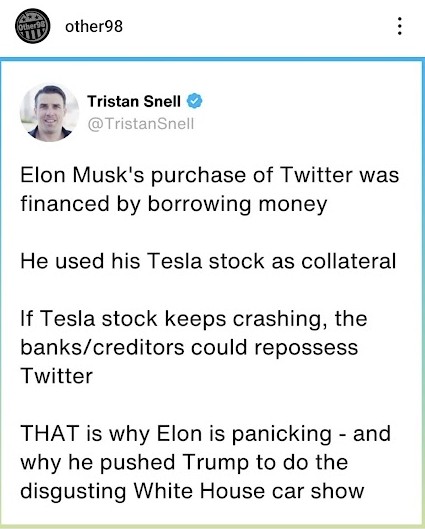
Task: Click the blue verified badge
Action: pyautogui.click(x=194, y=101)
